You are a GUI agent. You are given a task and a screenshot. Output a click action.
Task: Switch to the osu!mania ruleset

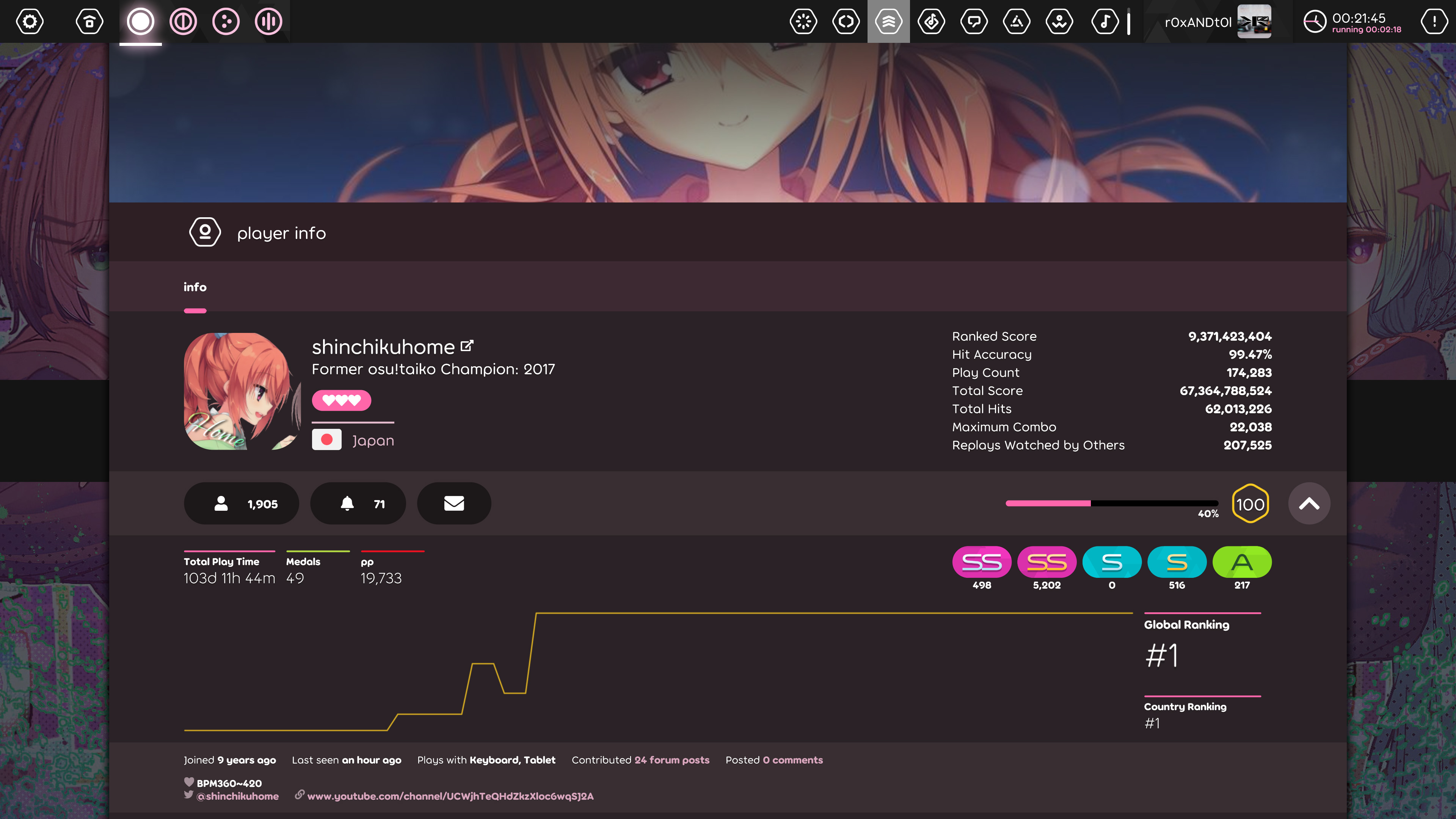click(x=268, y=22)
